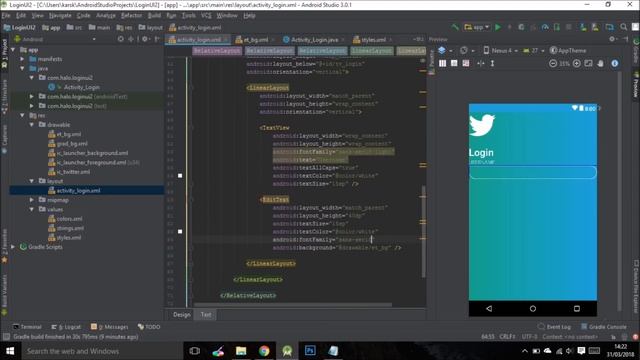Open the Nexus 4 device dropdown
640x360 pixels.
pyautogui.click(x=500, y=51)
